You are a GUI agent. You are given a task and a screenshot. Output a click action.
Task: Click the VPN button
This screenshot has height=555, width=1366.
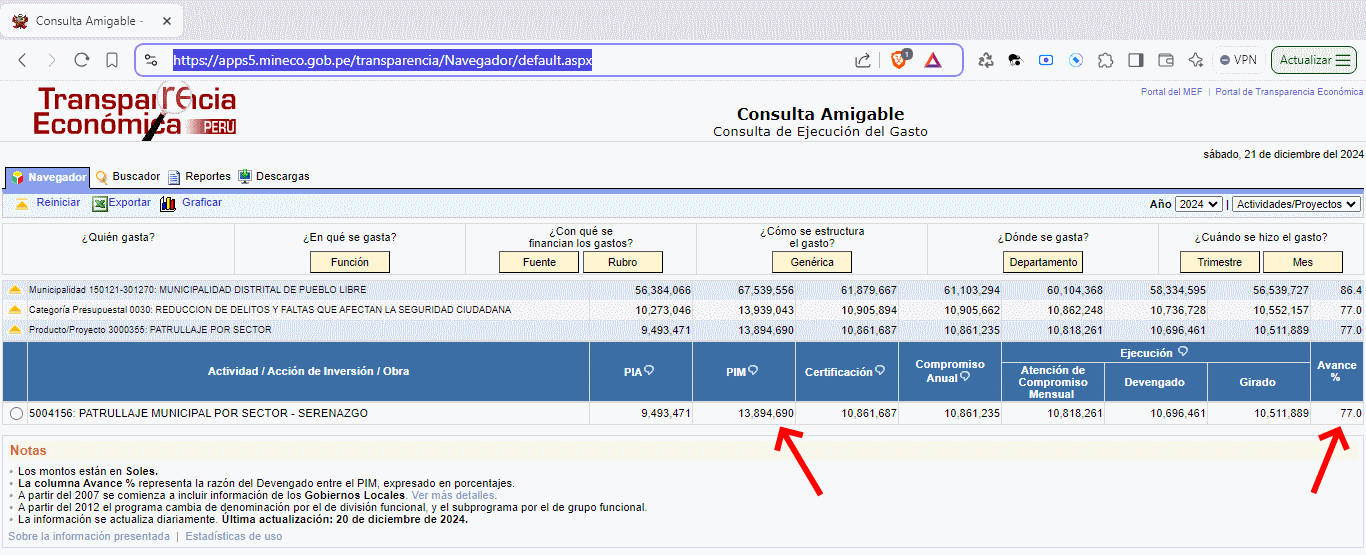1238,60
